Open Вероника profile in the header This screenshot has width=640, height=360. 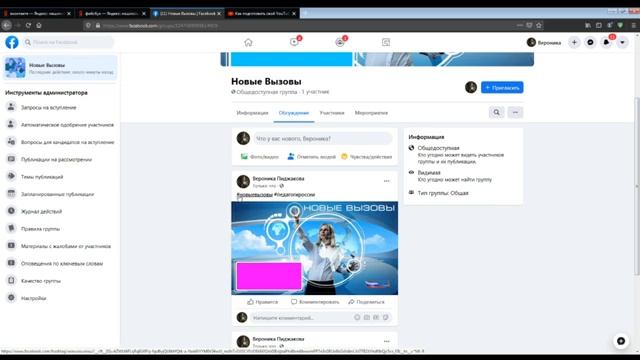[544, 42]
